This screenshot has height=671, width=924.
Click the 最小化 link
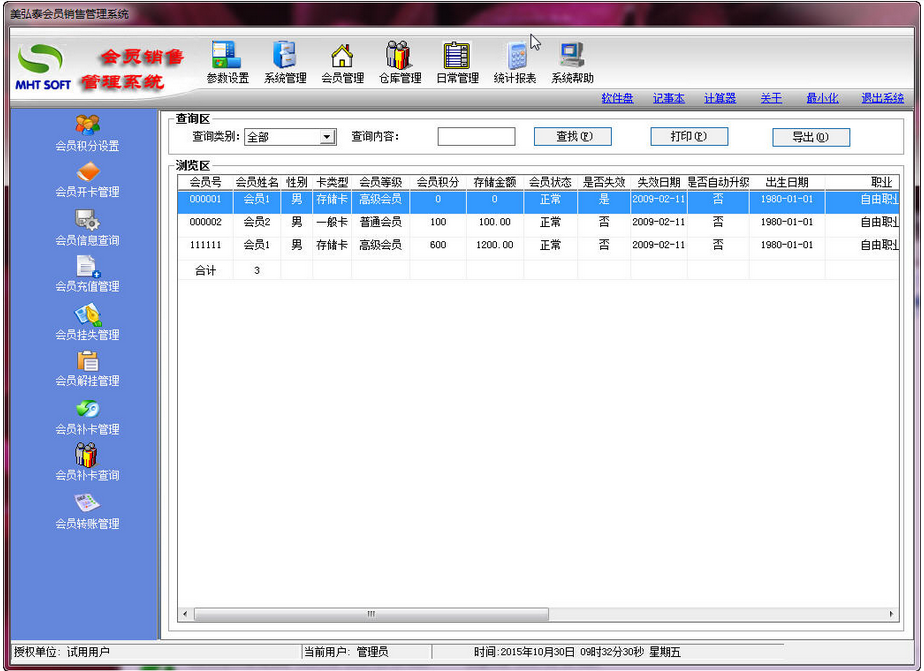coord(822,98)
